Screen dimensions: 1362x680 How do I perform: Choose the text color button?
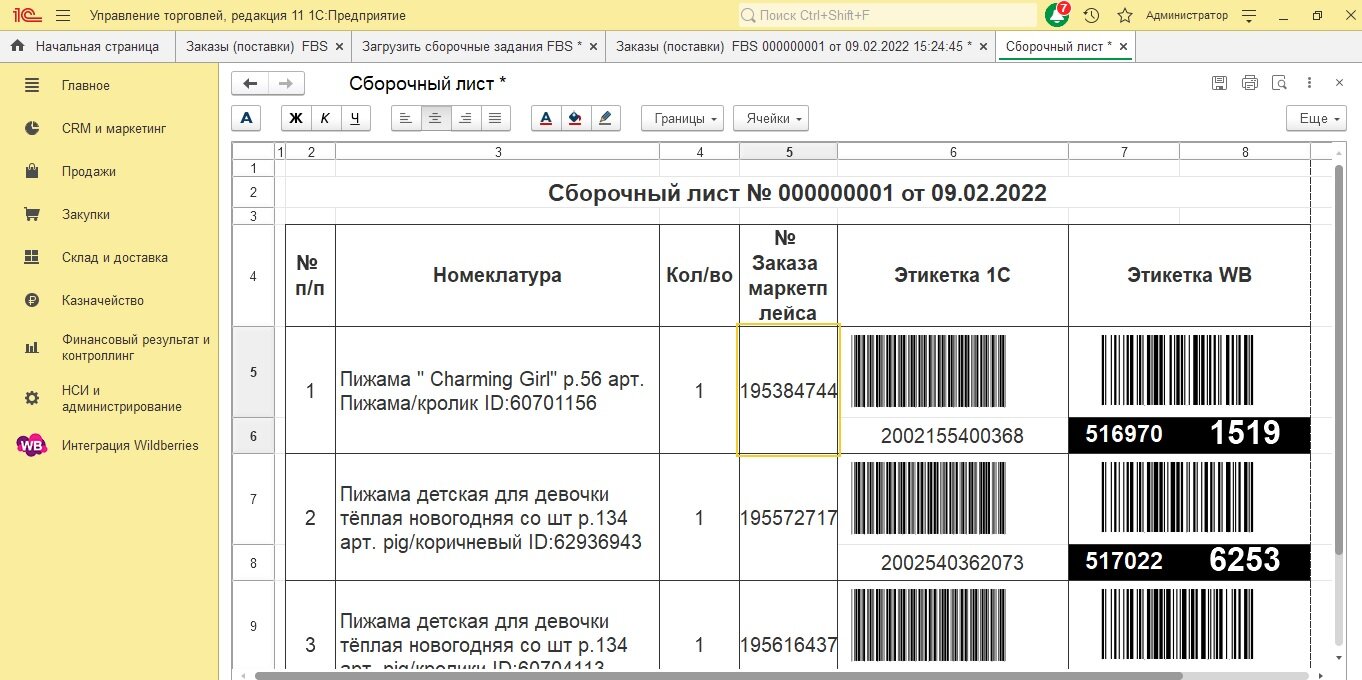545,118
